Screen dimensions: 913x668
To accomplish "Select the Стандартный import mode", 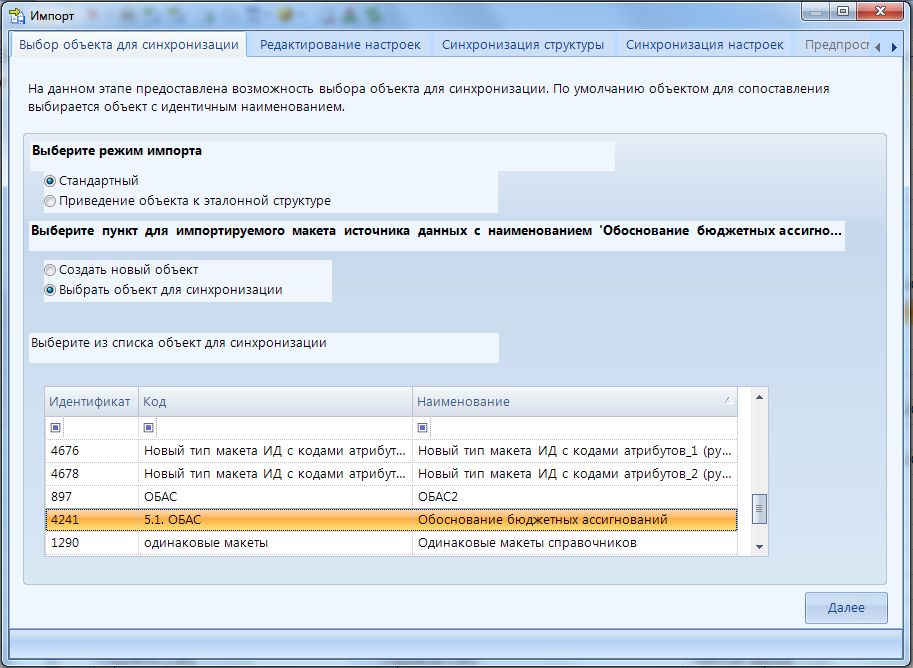I will coord(50,181).
